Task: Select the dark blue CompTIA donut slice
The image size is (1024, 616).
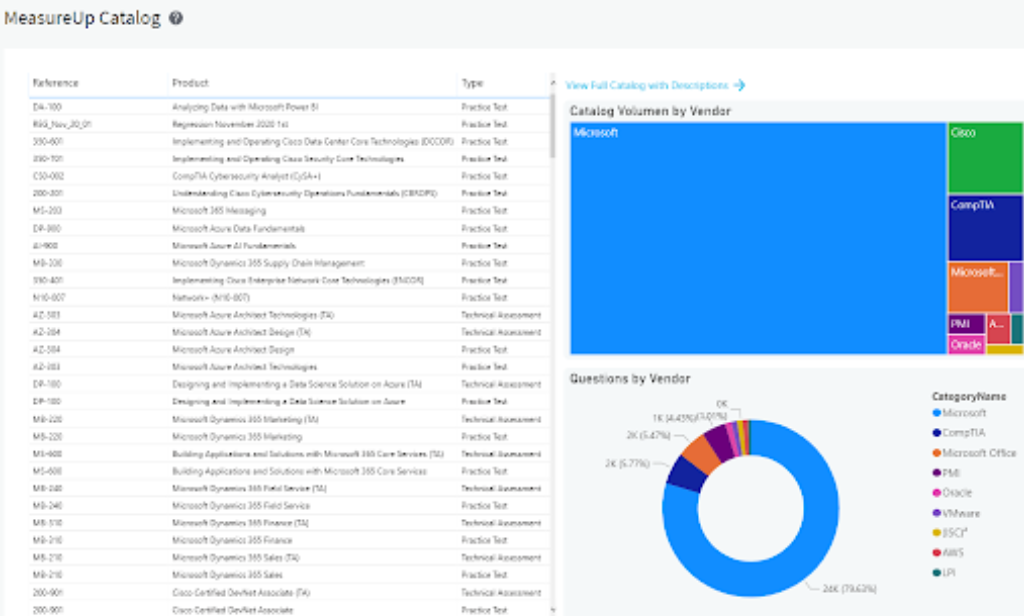Action: tap(685, 474)
